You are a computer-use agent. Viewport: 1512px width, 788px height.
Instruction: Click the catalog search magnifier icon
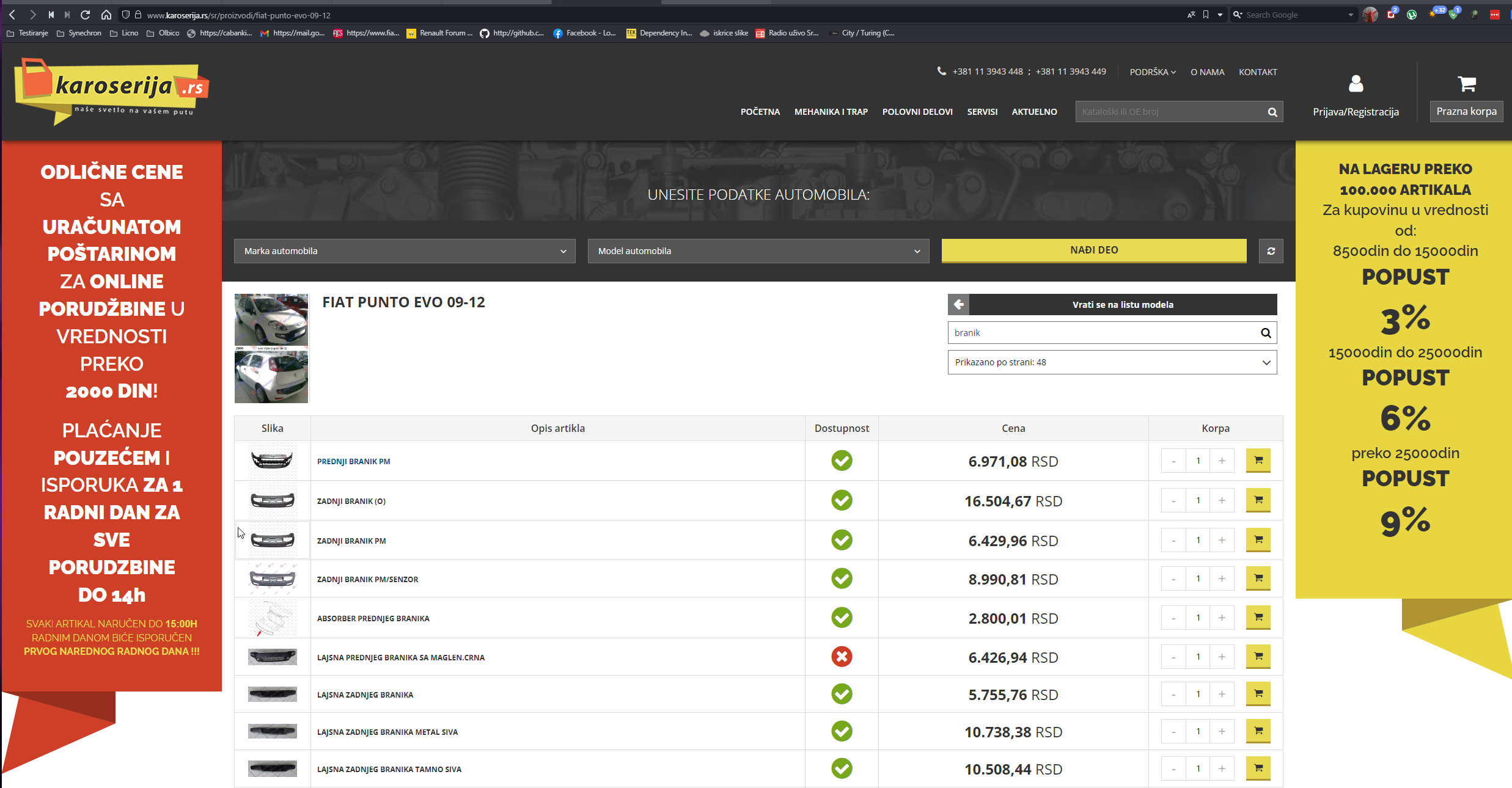pos(1272,112)
